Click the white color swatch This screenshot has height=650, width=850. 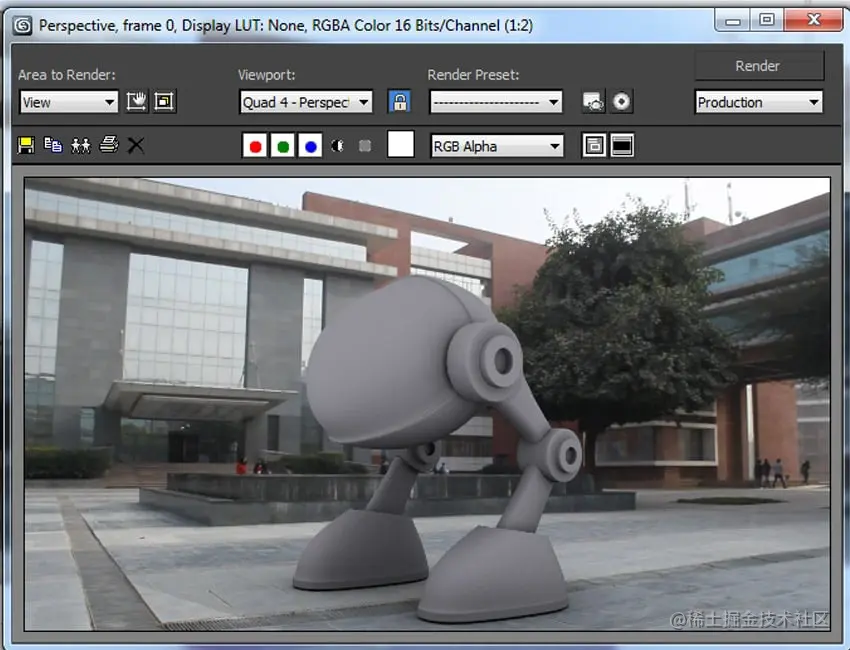coord(401,144)
